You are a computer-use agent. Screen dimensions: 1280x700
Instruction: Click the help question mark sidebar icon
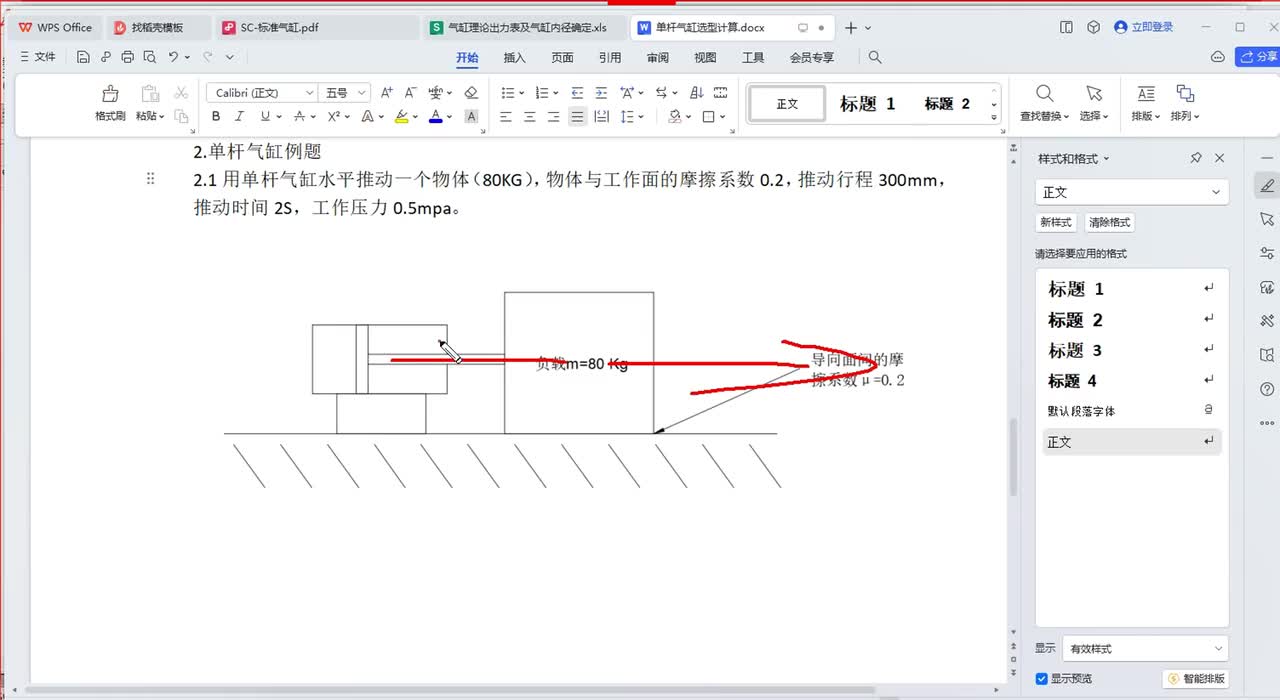[x=1267, y=389]
